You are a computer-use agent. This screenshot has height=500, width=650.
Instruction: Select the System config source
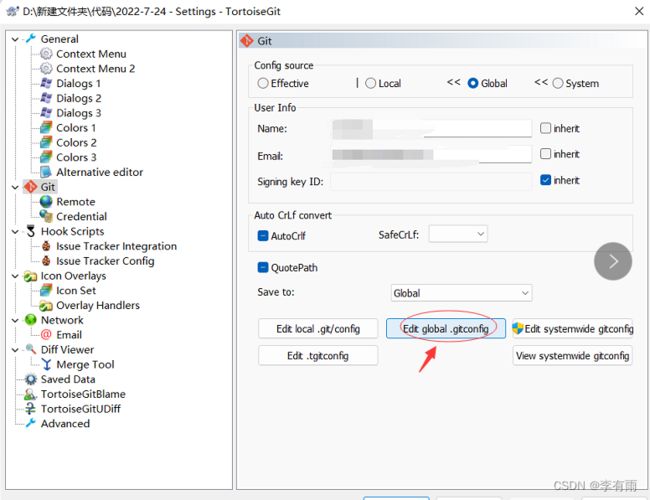pyautogui.click(x=558, y=83)
